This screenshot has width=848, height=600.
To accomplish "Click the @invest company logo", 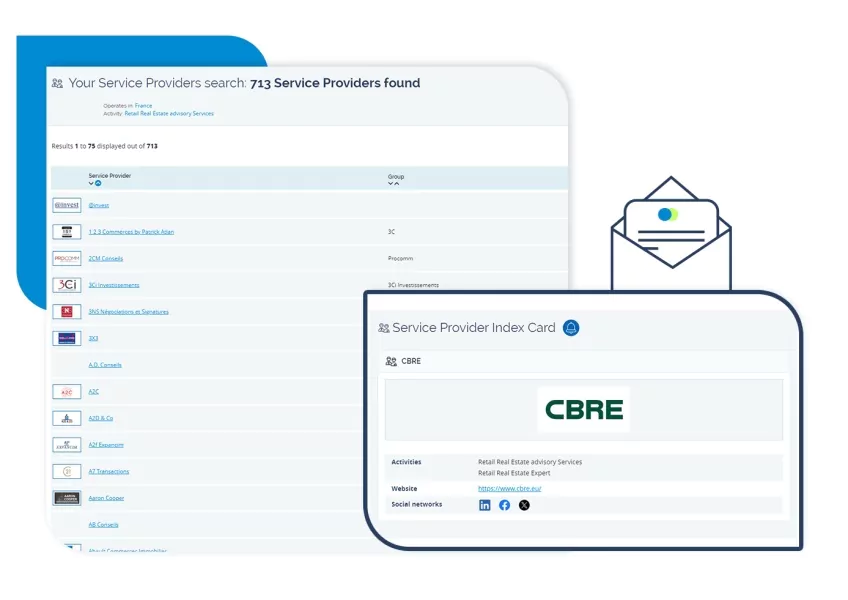I will click(x=66, y=205).
